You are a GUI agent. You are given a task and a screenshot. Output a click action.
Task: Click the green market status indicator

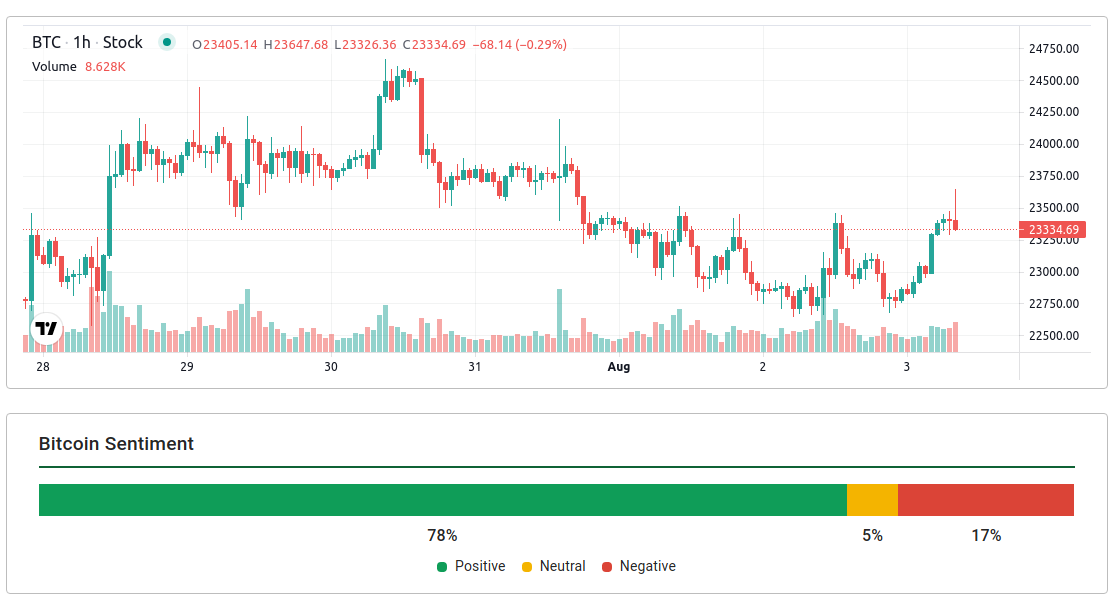point(167,42)
